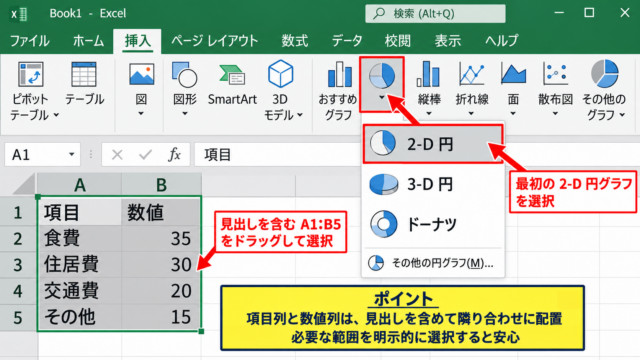This screenshot has height=360, width=640.
Task: Minimize the Excel window
Action: (559, 13)
